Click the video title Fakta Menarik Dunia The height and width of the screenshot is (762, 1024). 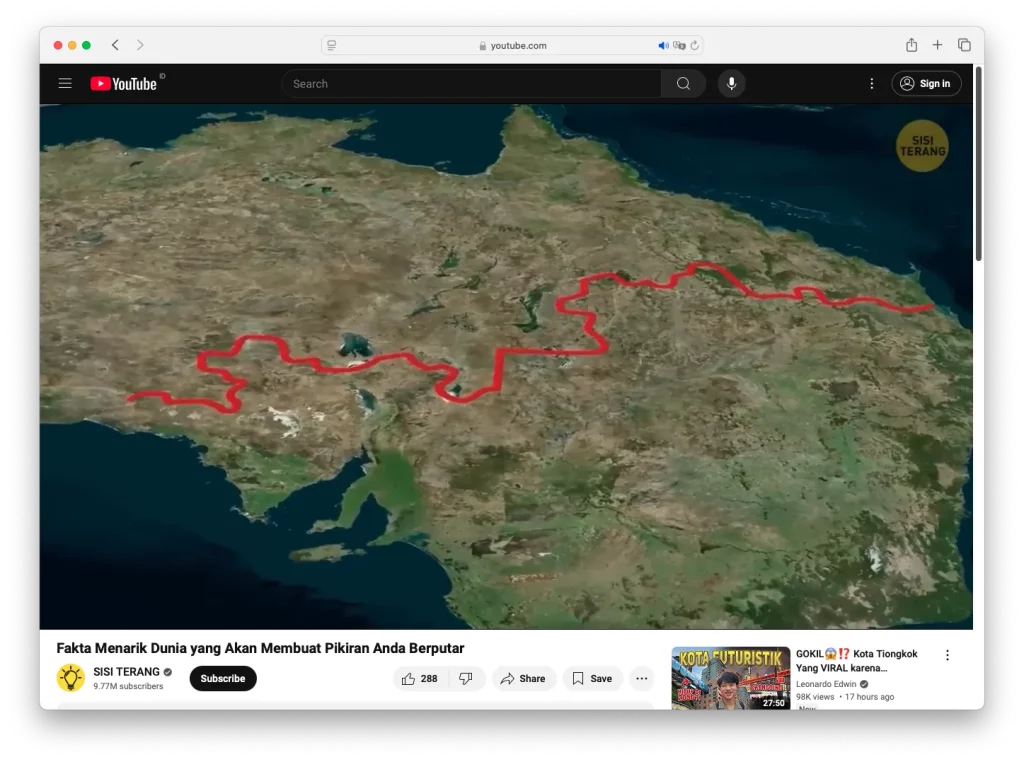click(260, 648)
